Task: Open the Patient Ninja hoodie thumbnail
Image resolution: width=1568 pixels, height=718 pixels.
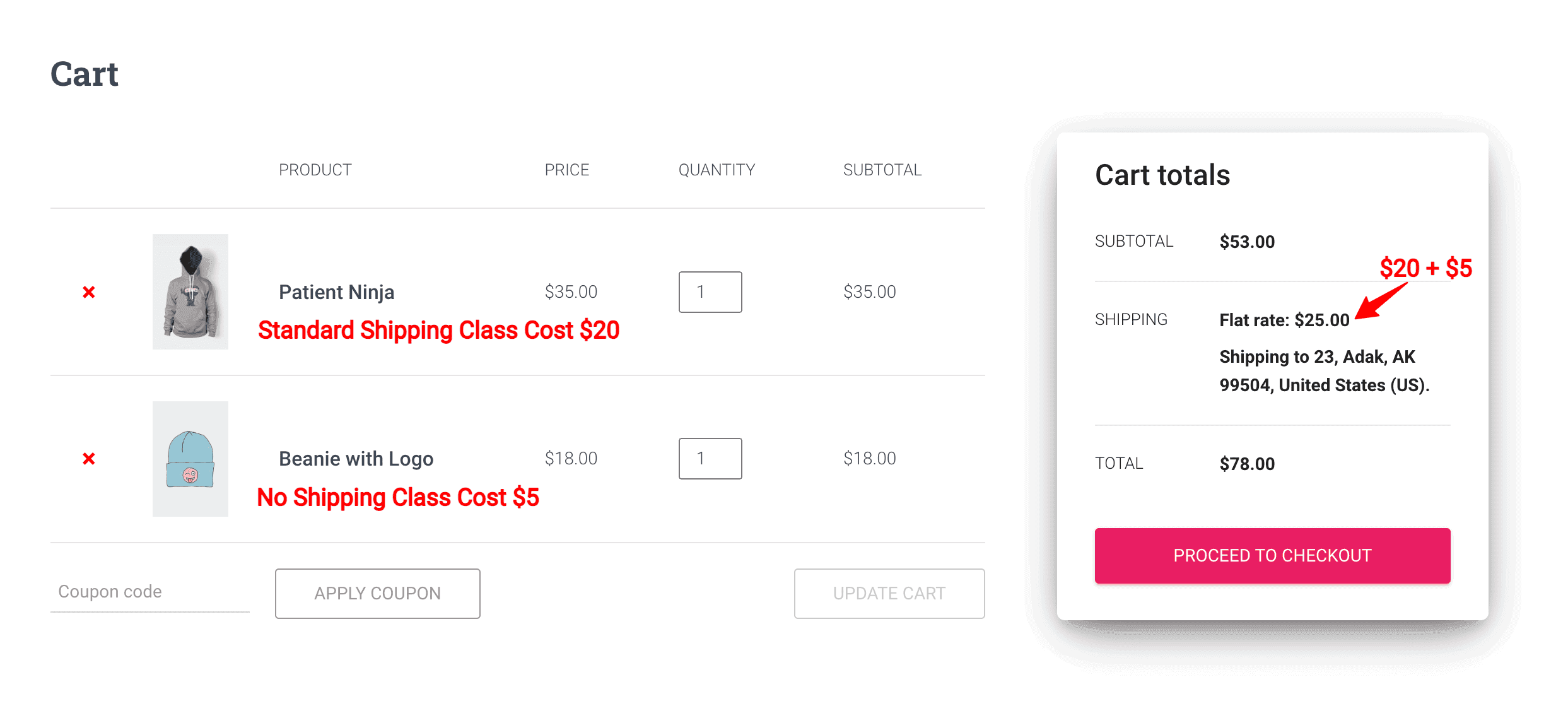Action: click(x=190, y=291)
